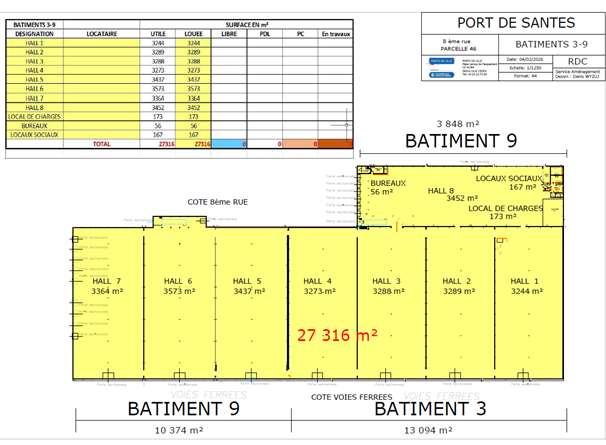Click the LOCATAIRE column header
This screenshot has height=445, width=606.
102,33
